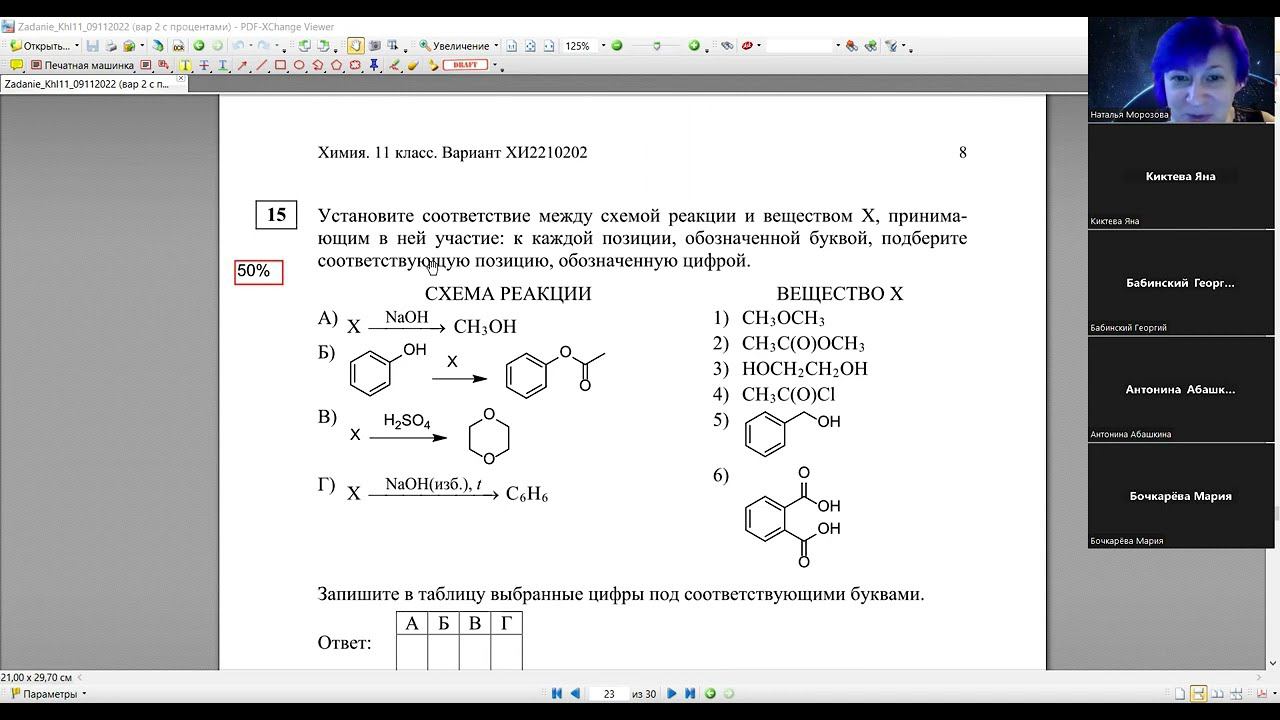
Task: Select Наталья Морозова video thumbnail
Action: tap(1181, 69)
